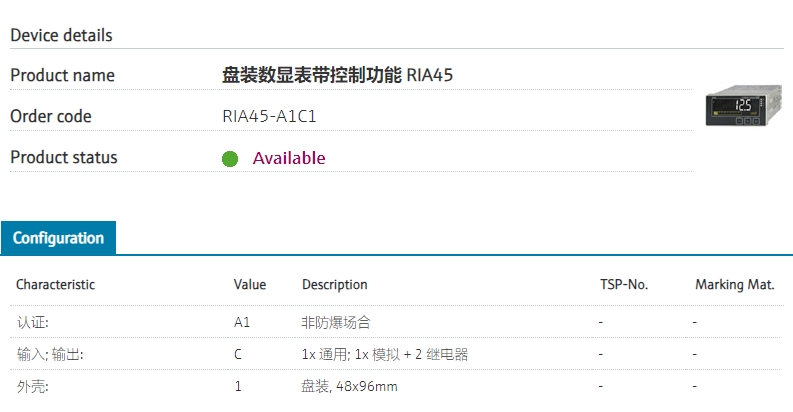This screenshot has width=793, height=412.
Task: Click the A1 value cell
Action: (242, 322)
